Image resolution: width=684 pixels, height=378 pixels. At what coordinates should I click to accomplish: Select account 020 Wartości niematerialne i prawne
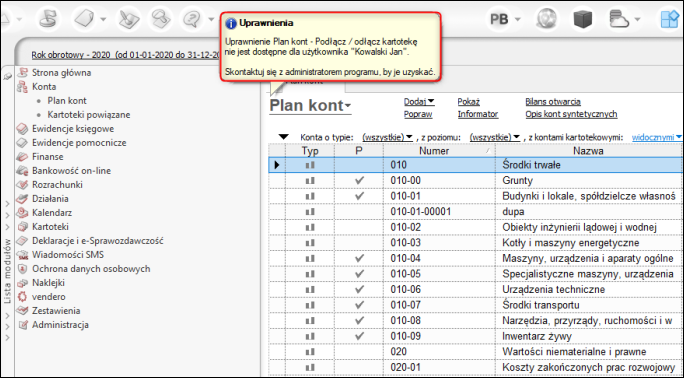pos(476,352)
